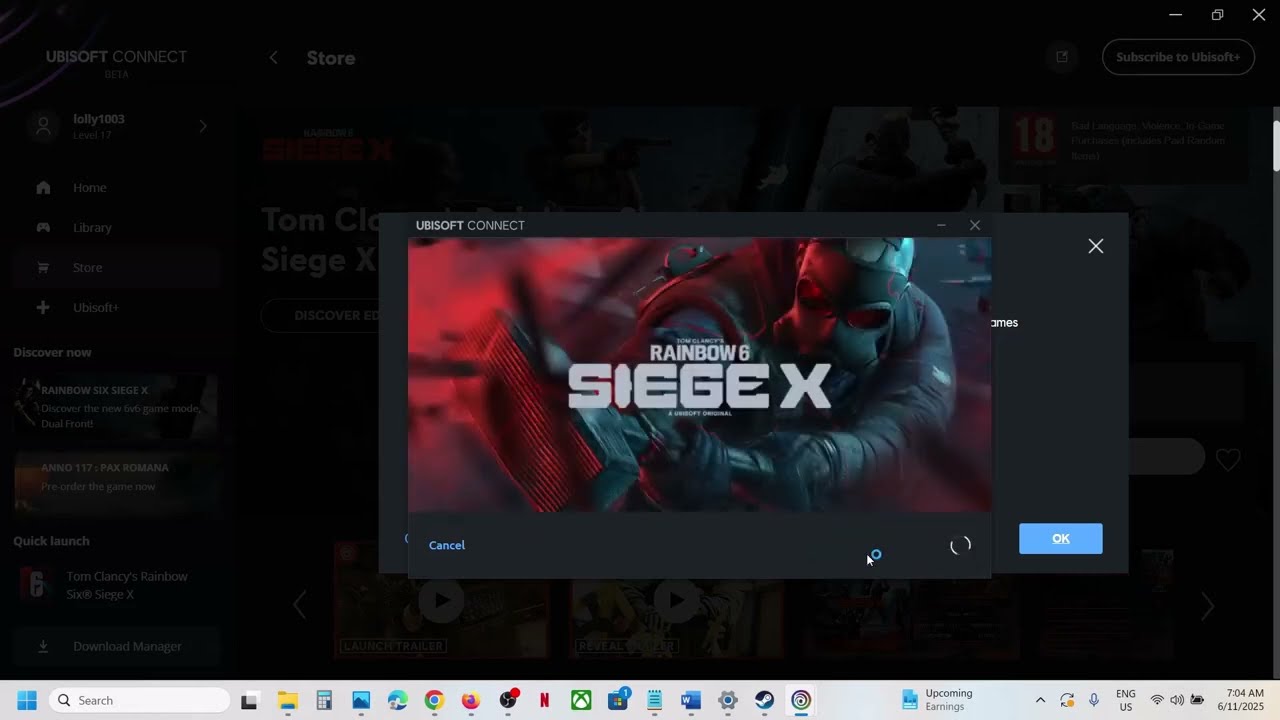Show hidden system tray icons
The width and height of the screenshot is (1280, 720).
[x=1040, y=700]
